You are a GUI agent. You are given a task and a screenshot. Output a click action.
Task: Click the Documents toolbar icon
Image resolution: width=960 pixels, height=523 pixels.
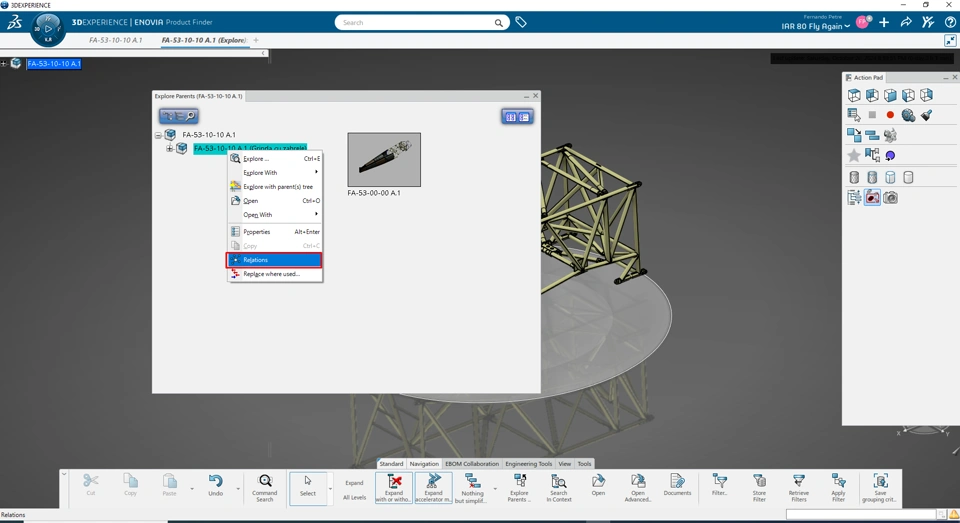(677, 485)
